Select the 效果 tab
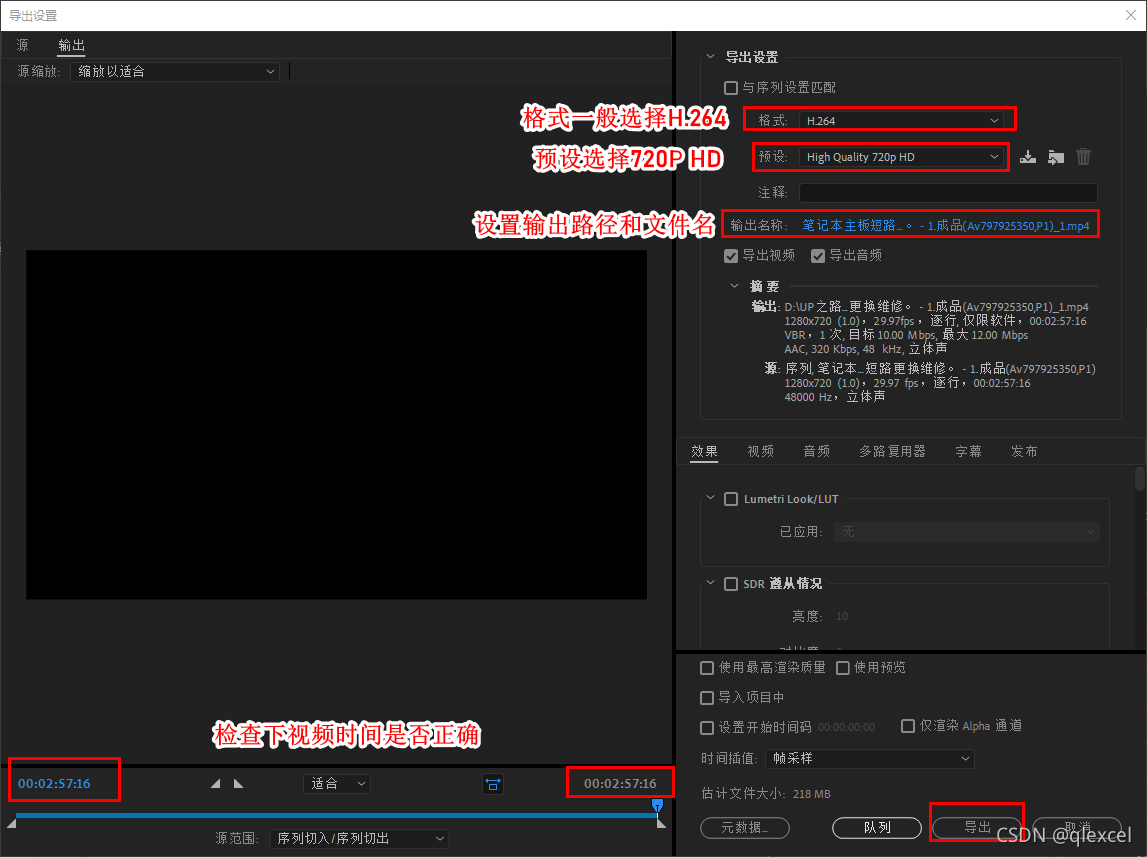Image resolution: width=1147 pixels, height=857 pixels. point(704,451)
